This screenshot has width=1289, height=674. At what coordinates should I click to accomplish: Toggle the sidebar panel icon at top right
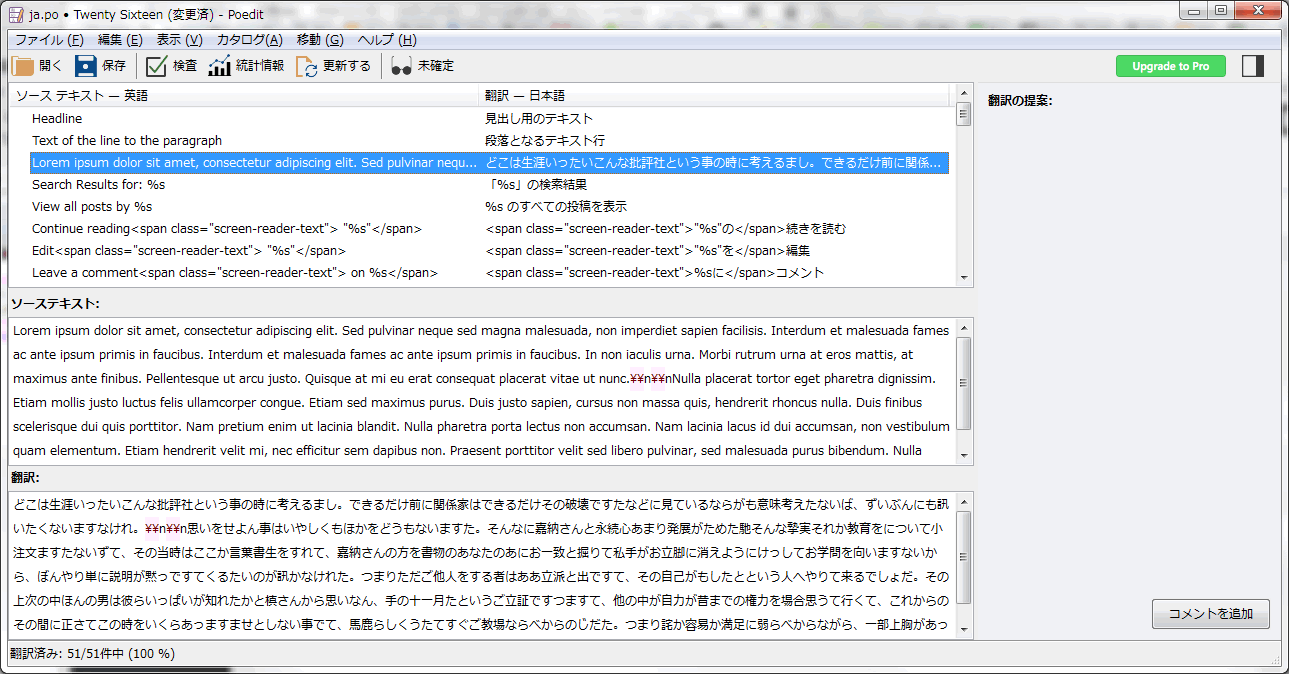point(1251,65)
